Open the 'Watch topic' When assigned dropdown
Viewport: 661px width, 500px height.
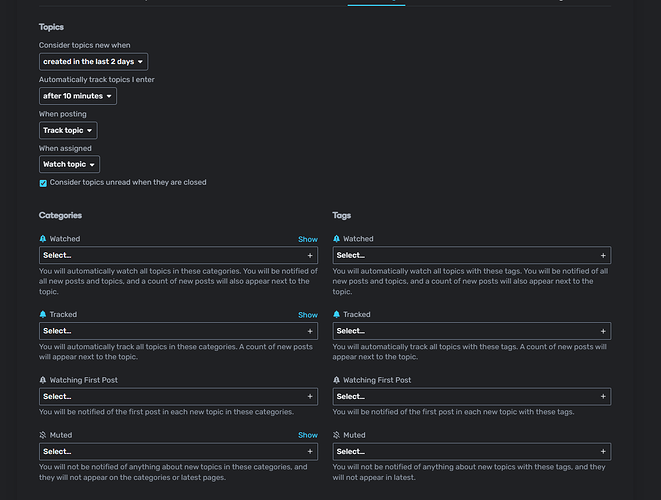tap(69, 164)
